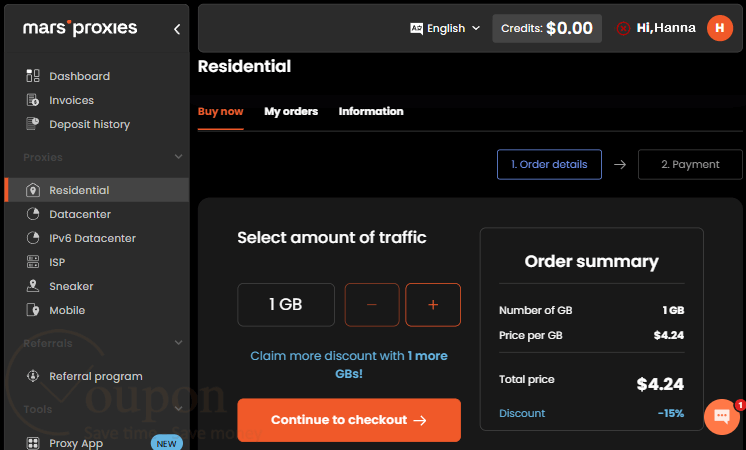This screenshot has height=450, width=746.
Task: Click the 1 GB traffic amount field
Action: (286, 305)
